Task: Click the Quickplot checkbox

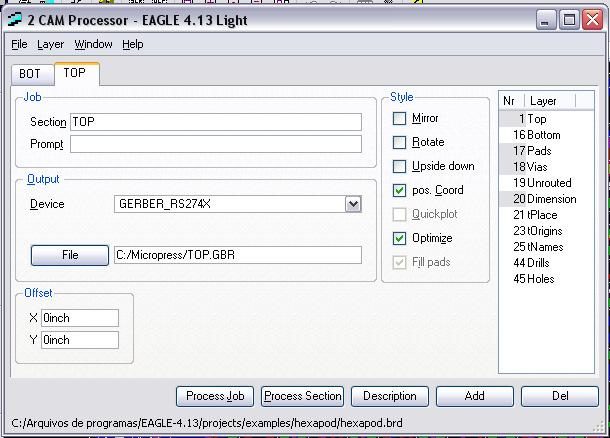Action: point(399,214)
